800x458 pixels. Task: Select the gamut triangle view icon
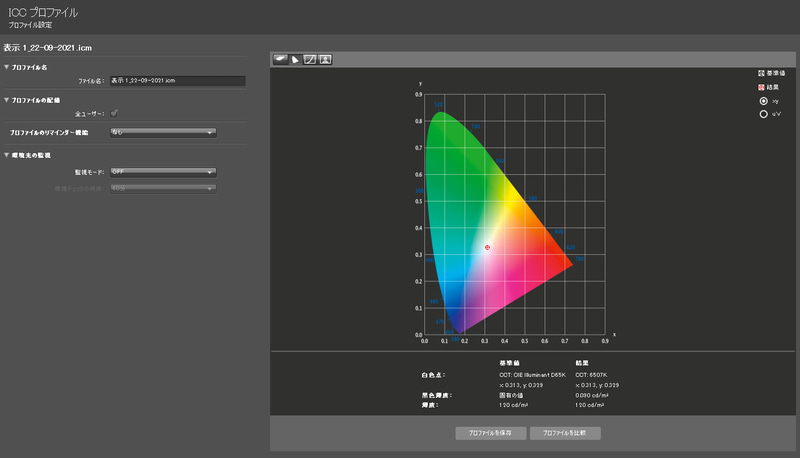[295, 60]
